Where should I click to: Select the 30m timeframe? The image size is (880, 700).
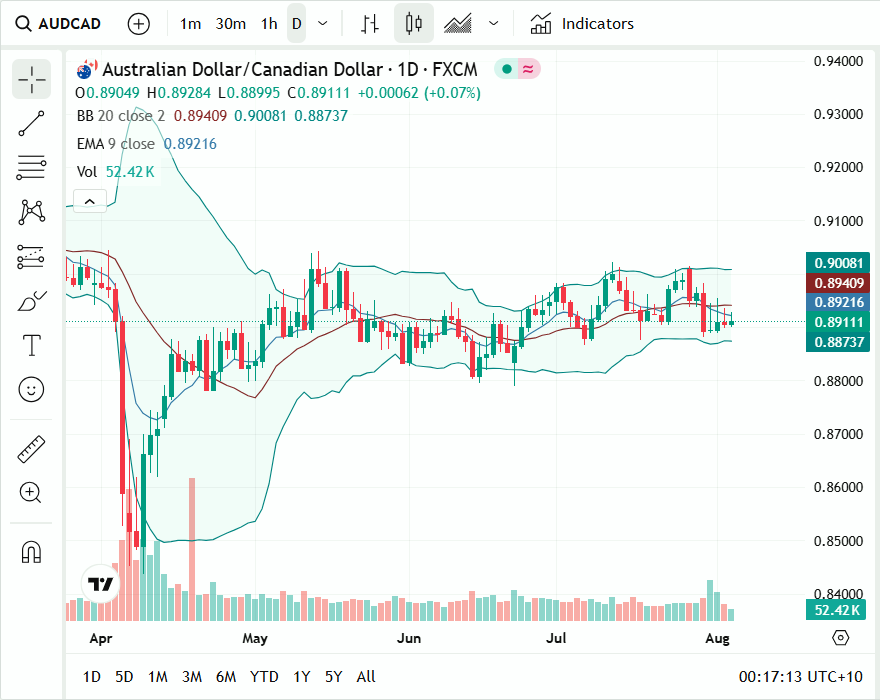point(231,24)
